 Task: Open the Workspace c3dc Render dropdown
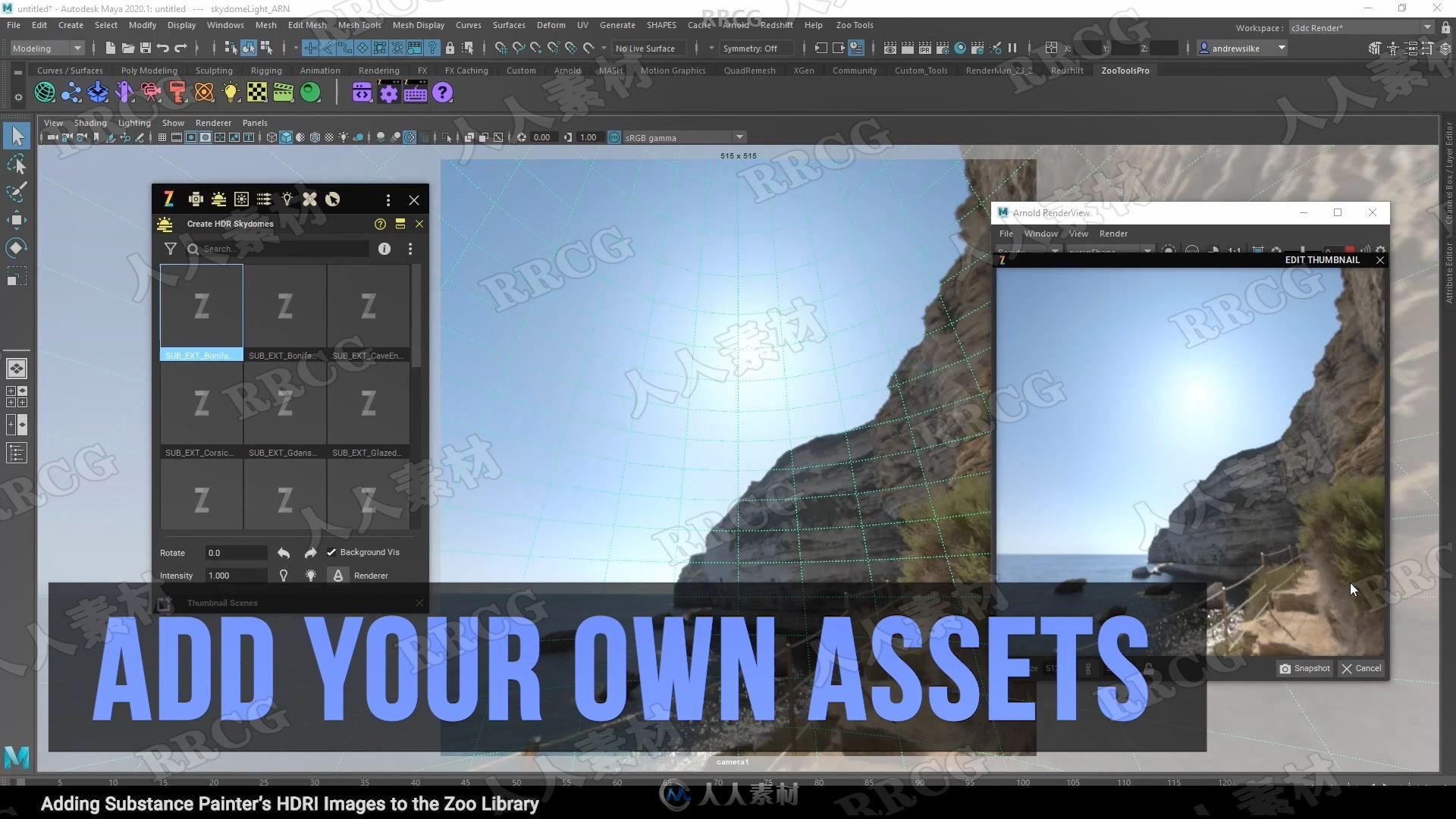point(1361,27)
